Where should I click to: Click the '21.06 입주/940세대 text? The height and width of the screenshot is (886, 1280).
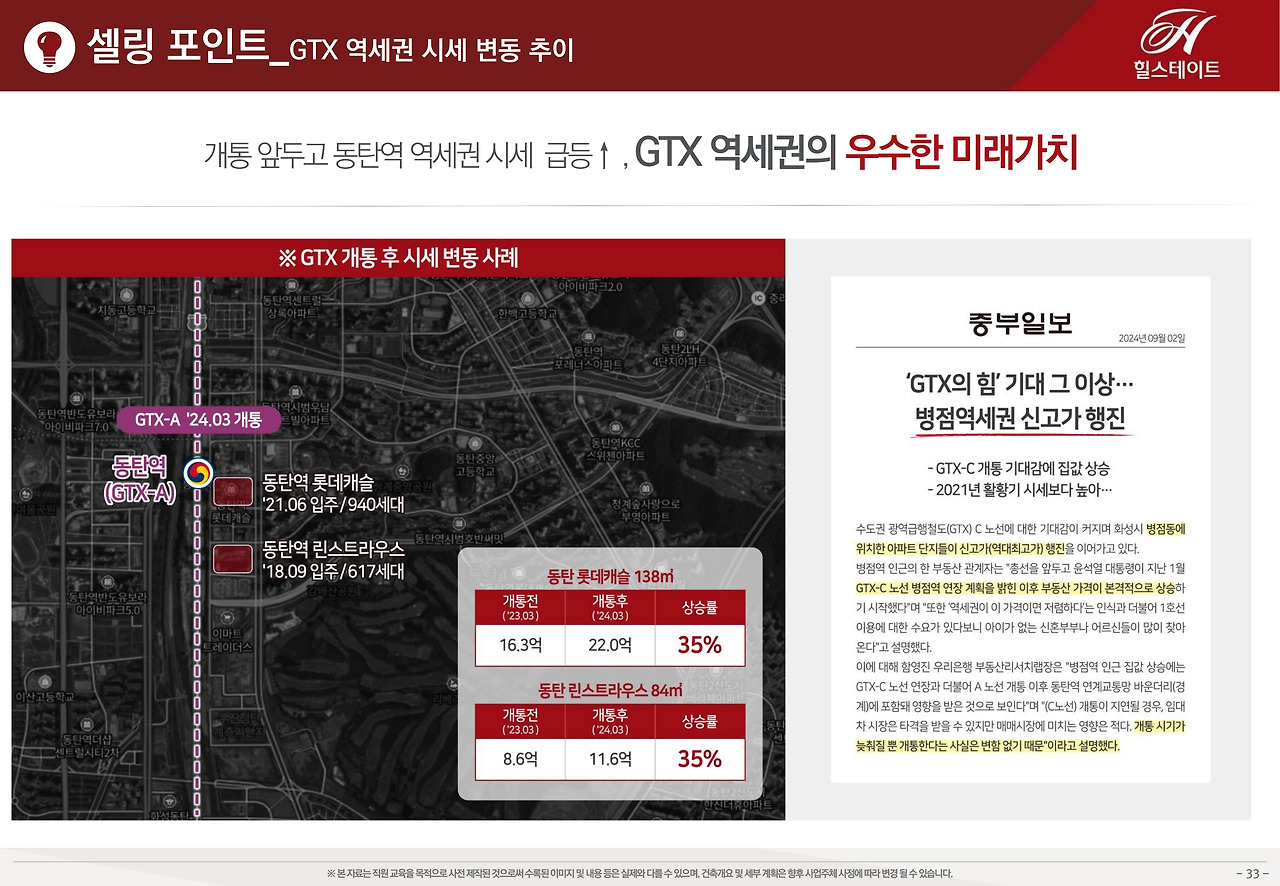tap(333, 505)
